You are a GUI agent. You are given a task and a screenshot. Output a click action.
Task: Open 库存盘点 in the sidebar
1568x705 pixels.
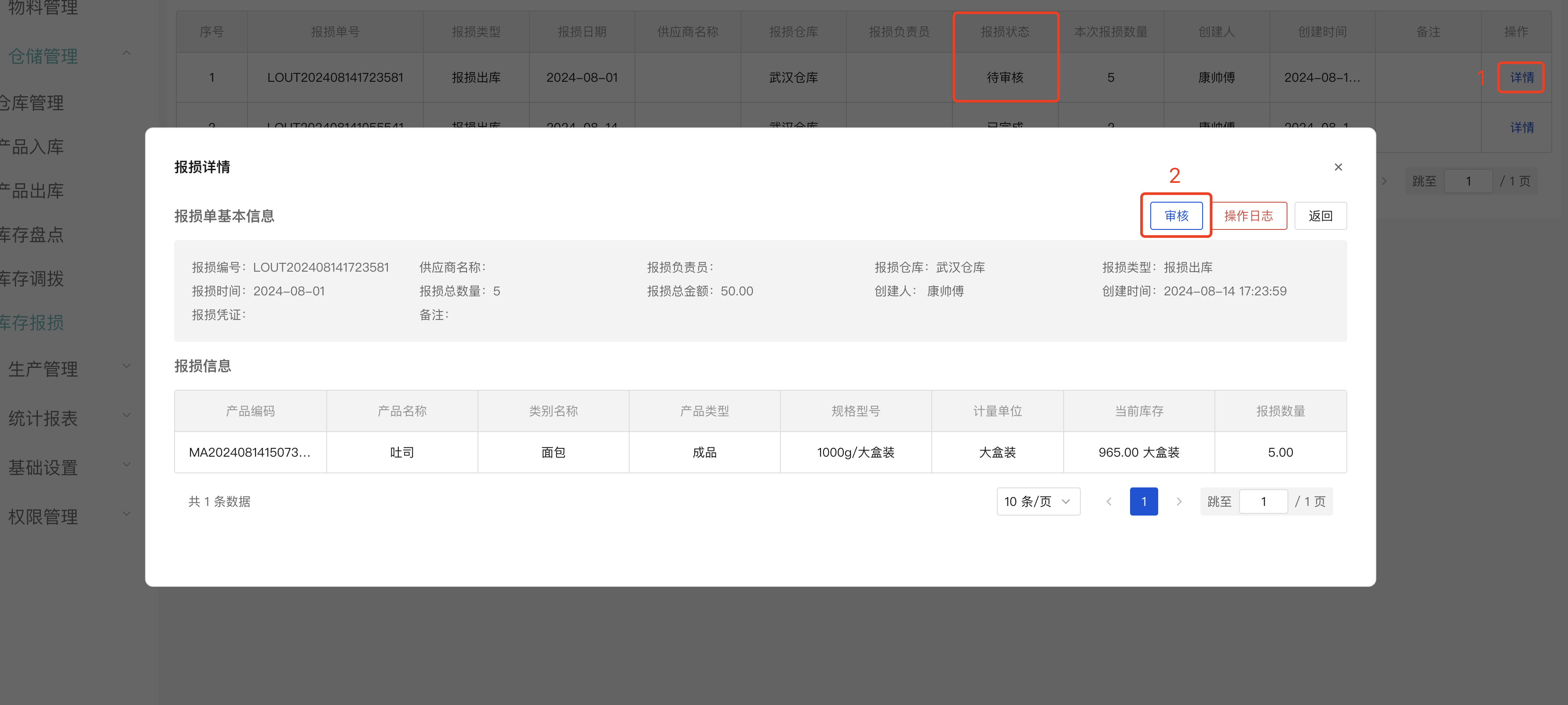pyautogui.click(x=32, y=235)
